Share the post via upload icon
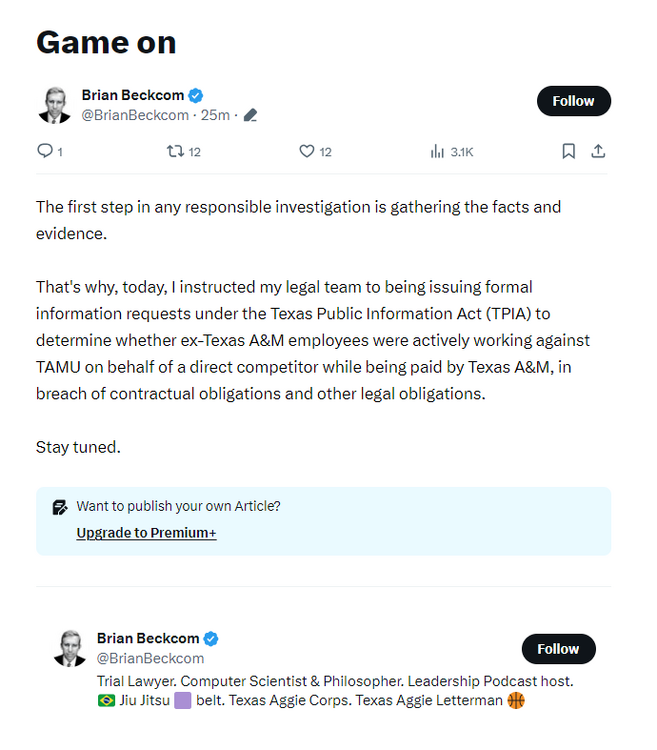This screenshot has width=657, height=750. pos(598,151)
